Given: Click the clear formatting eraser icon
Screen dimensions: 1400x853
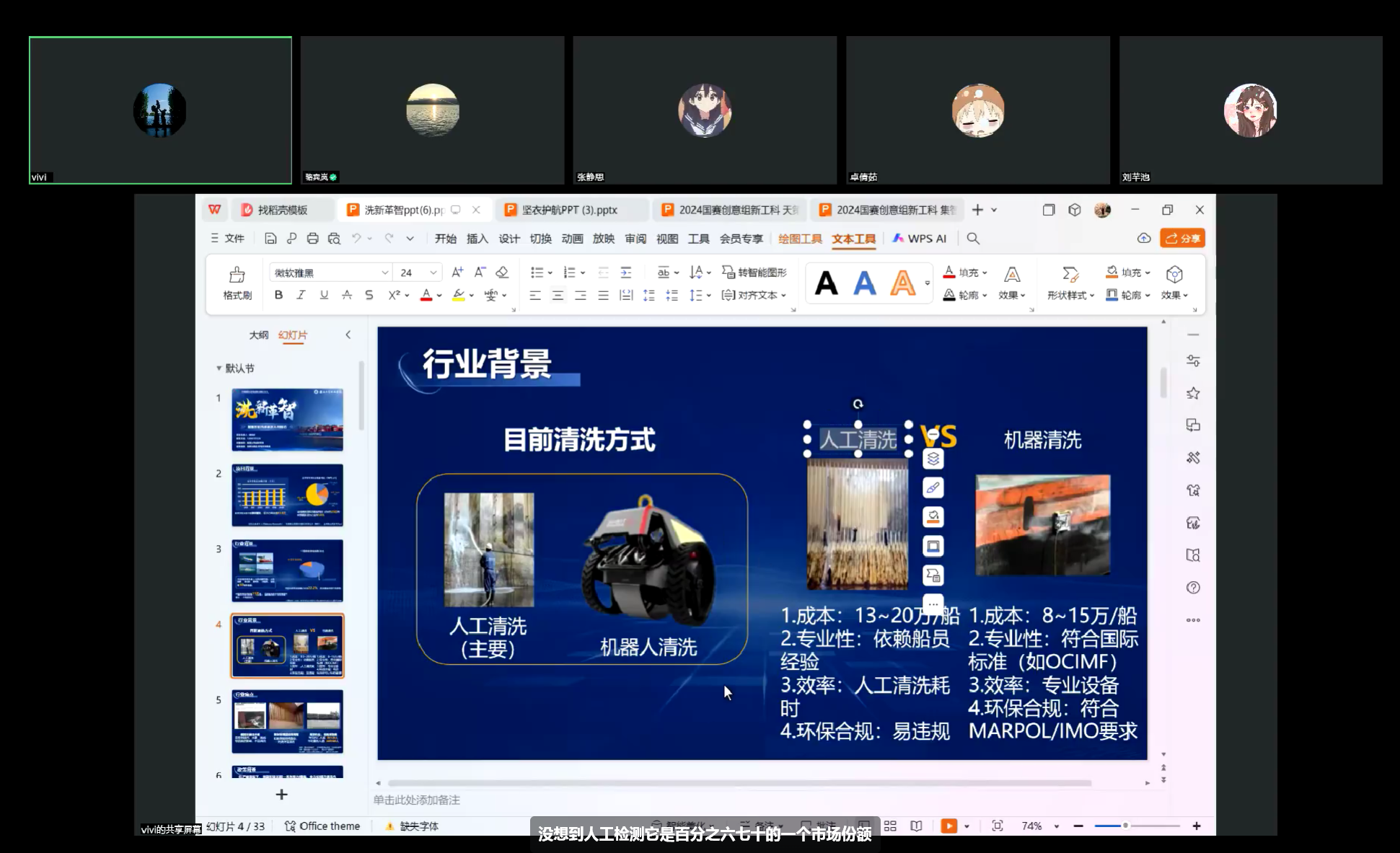Looking at the screenshot, I should point(503,273).
